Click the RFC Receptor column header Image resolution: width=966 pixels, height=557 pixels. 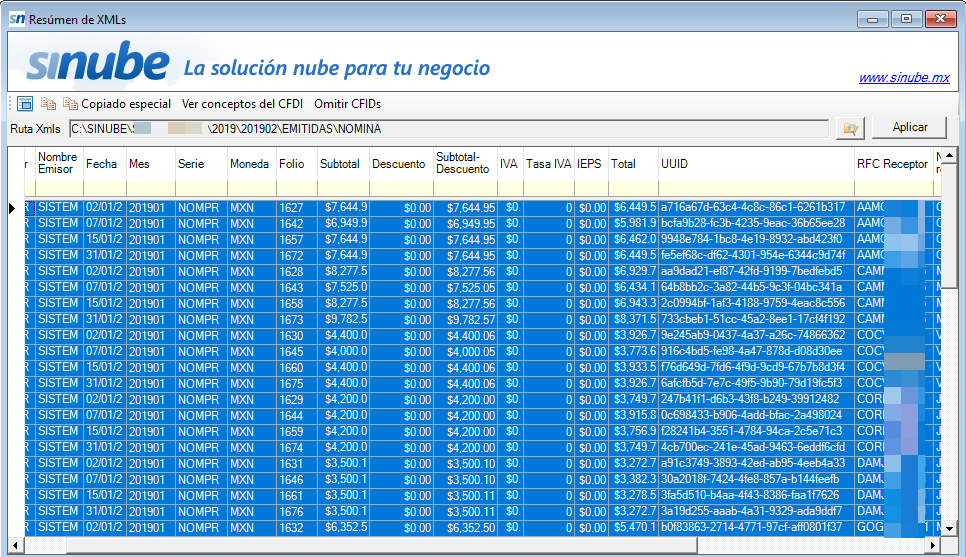[x=891, y=163]
